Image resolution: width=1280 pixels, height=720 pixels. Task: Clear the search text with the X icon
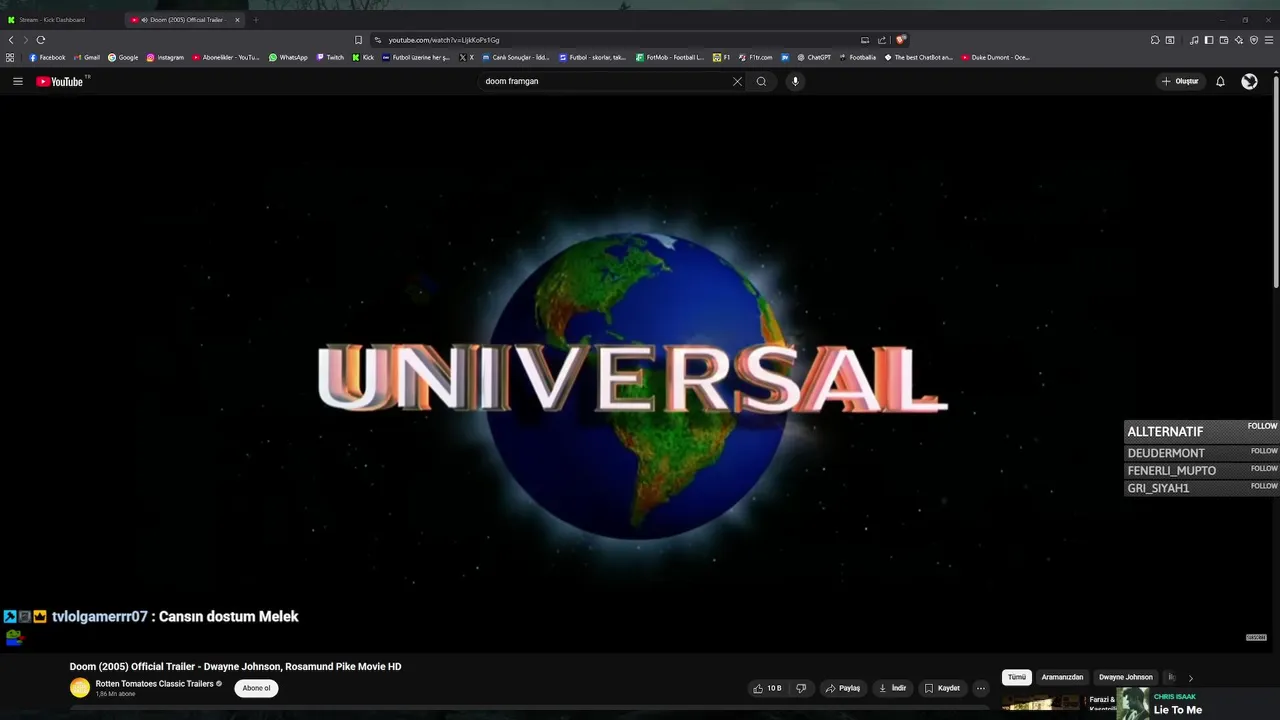click(x=737, y=81)
